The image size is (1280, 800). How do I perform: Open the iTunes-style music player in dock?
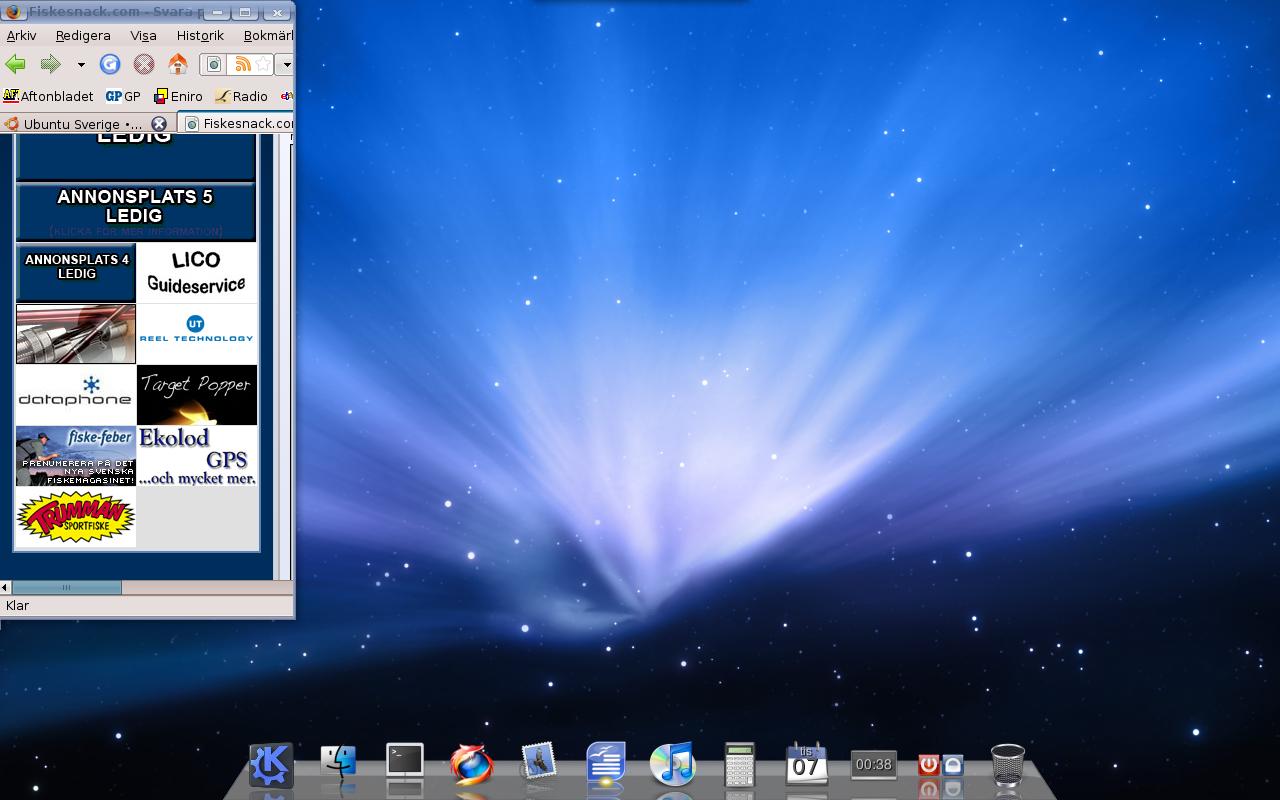coord(672,765)
